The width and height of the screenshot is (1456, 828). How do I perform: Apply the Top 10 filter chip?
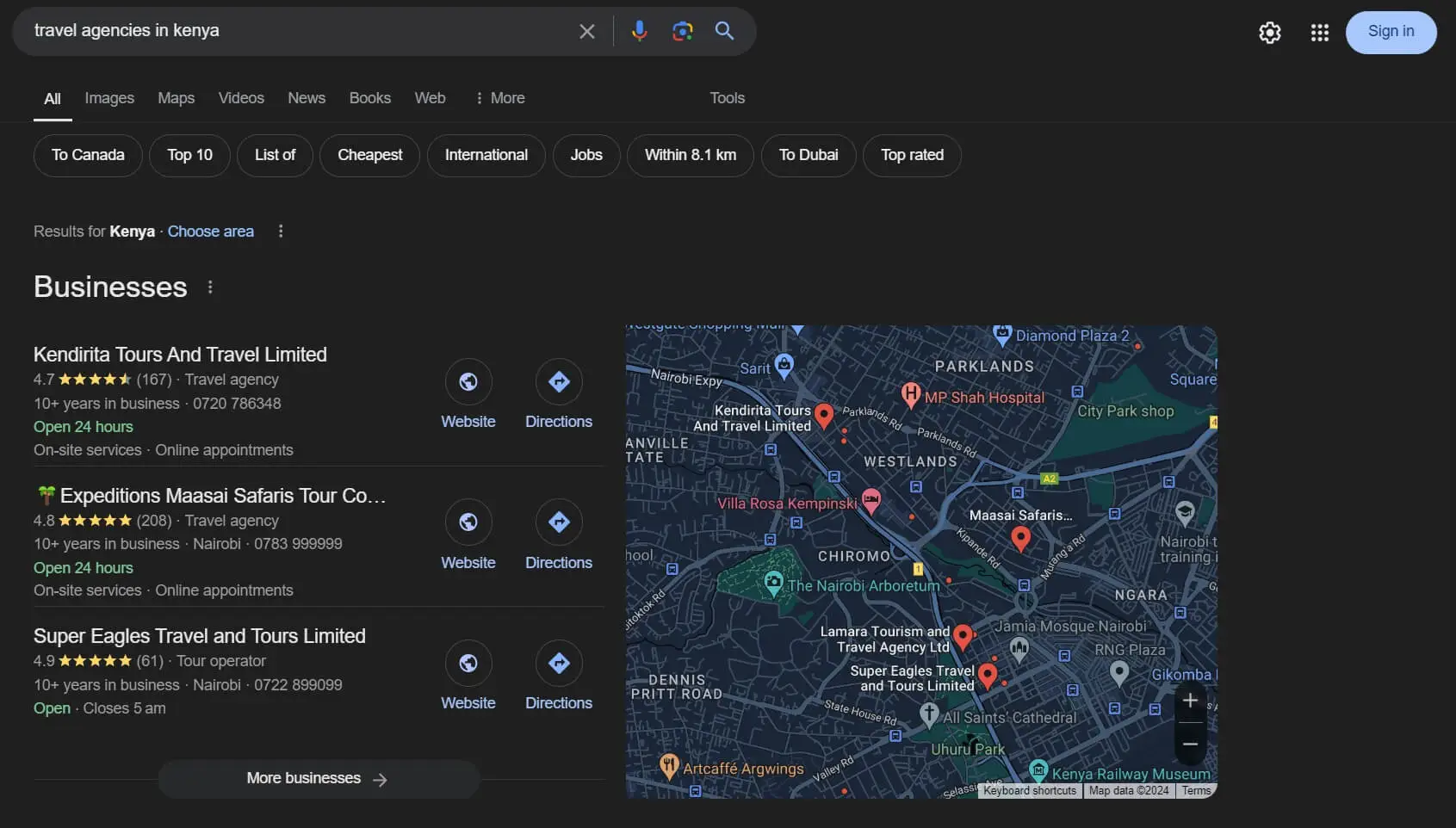(189, 155)
